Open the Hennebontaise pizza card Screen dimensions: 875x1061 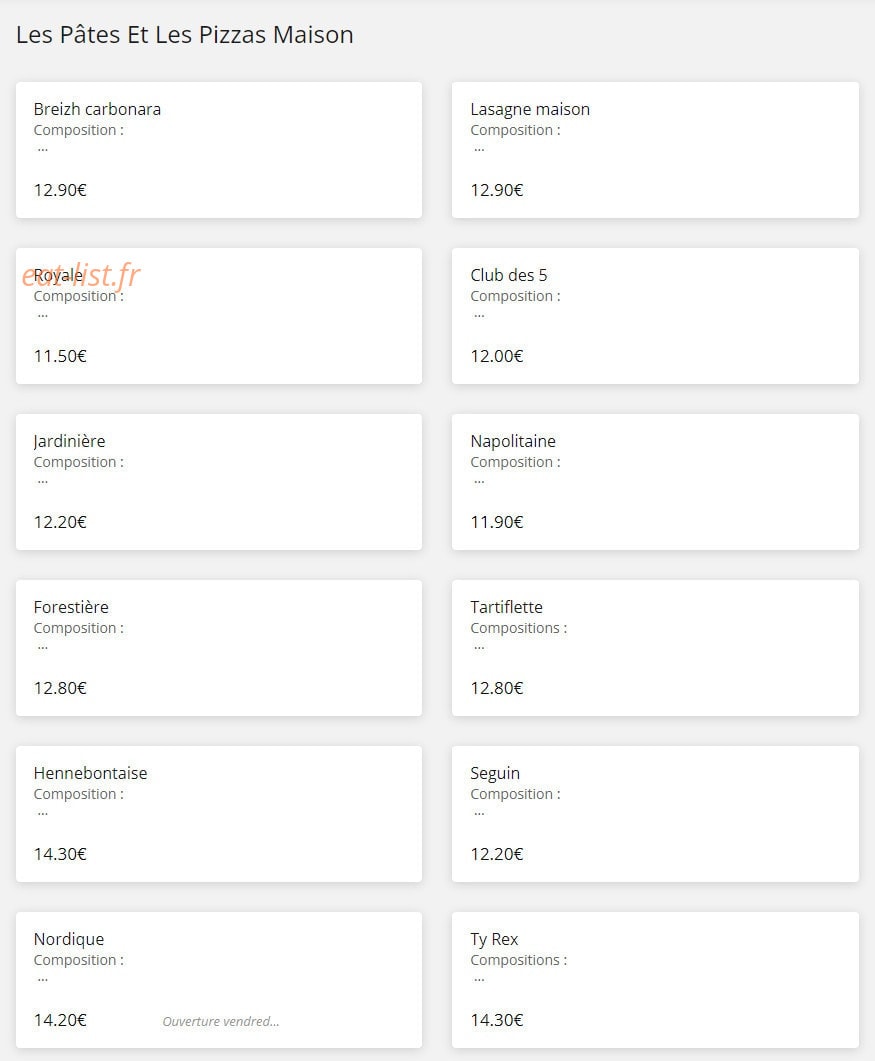(x=219, y=814)
